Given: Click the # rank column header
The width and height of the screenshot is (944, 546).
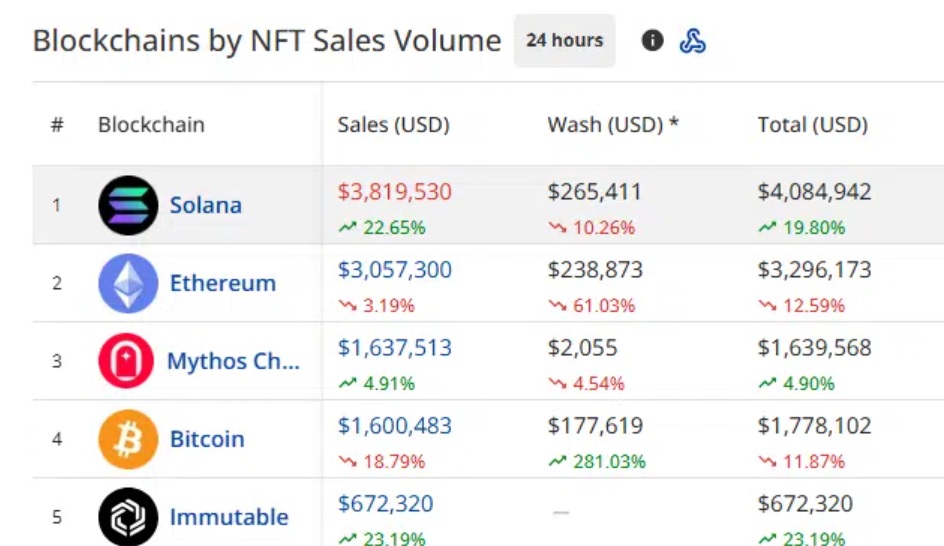Looking at the screenshot, I should tap(57, 125).
